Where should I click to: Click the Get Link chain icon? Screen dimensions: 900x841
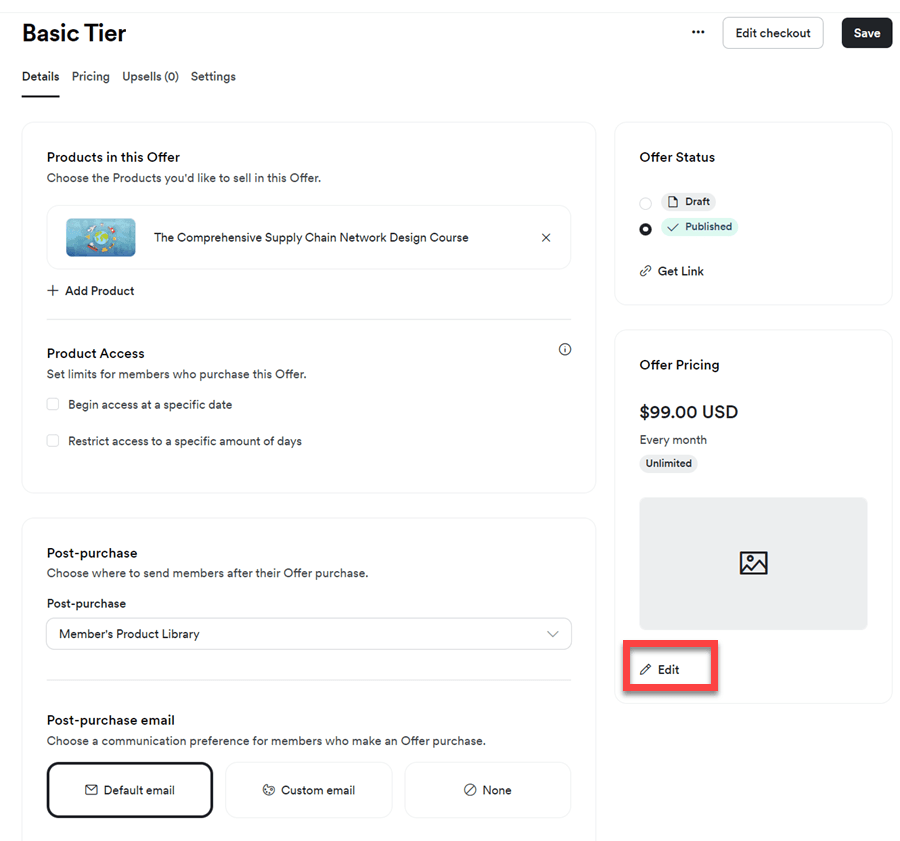pos(646,271)
